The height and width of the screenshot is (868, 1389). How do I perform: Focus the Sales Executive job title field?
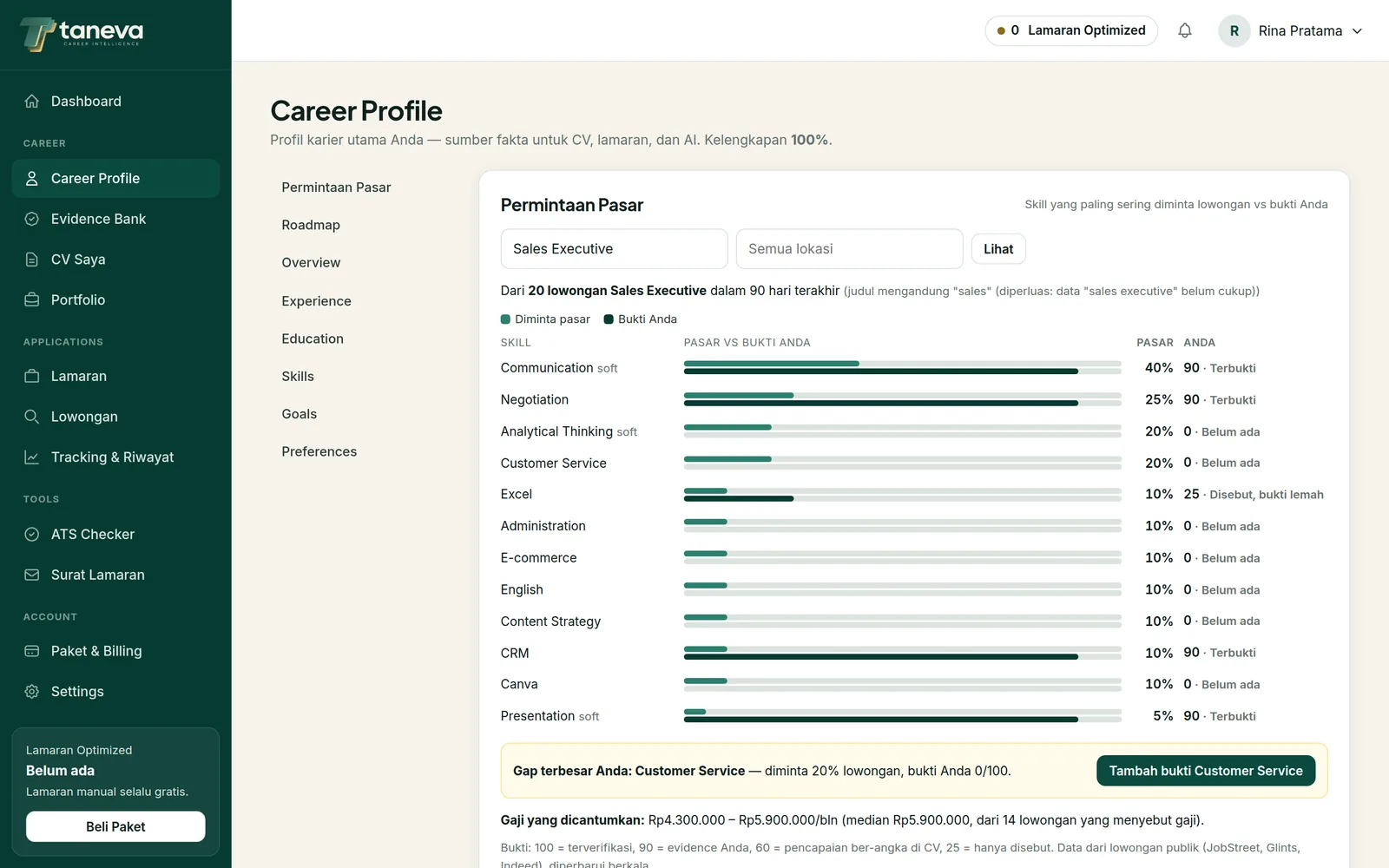pyautogui.click(x=614, y=249)
